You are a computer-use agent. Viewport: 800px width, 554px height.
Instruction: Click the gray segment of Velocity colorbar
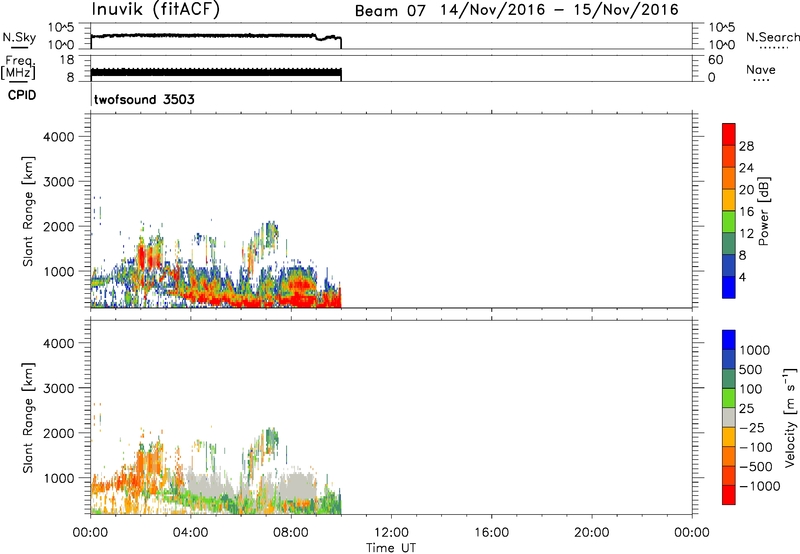729,417
